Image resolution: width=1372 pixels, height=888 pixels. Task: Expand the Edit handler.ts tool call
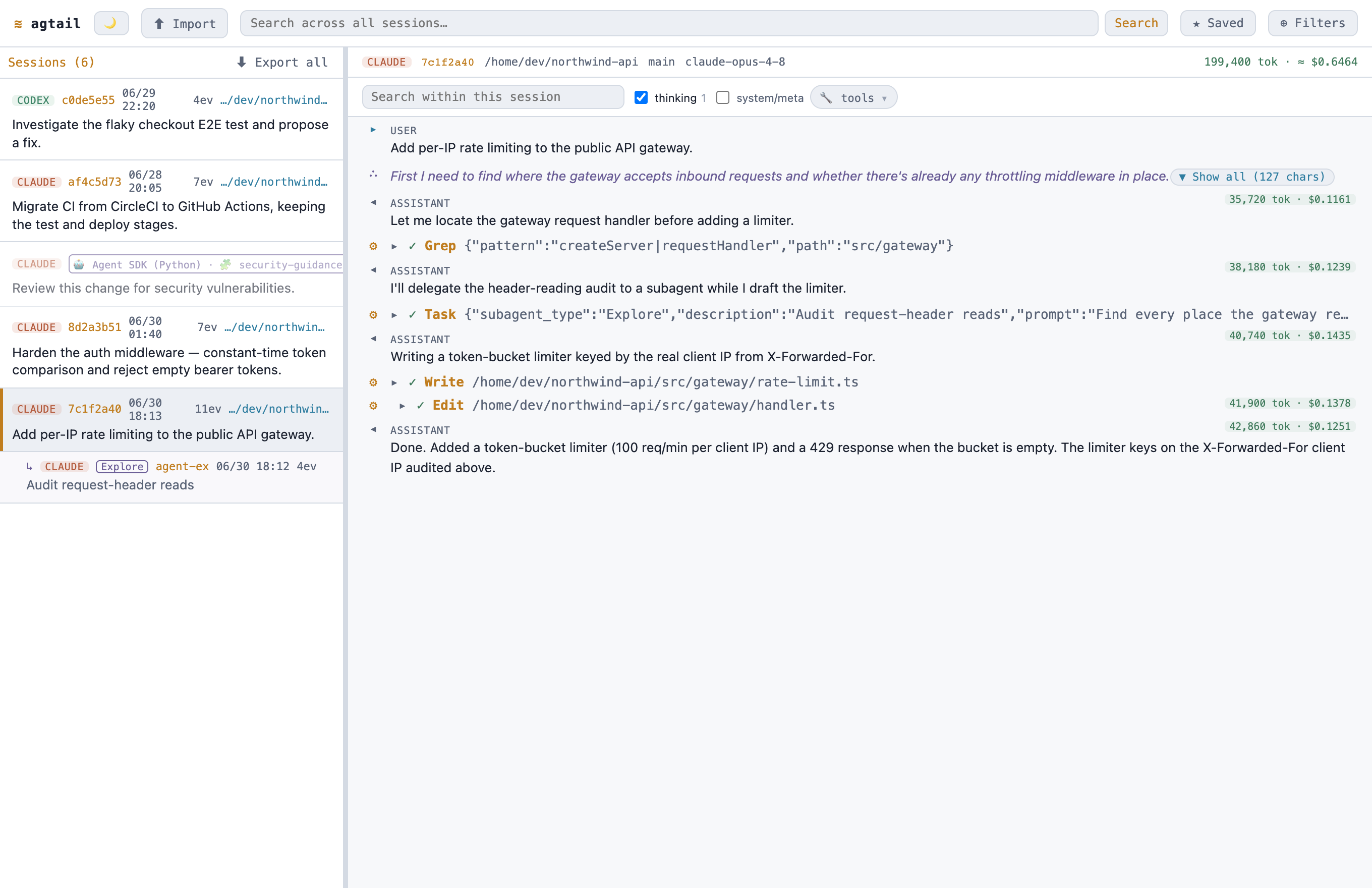pos(403,406)
